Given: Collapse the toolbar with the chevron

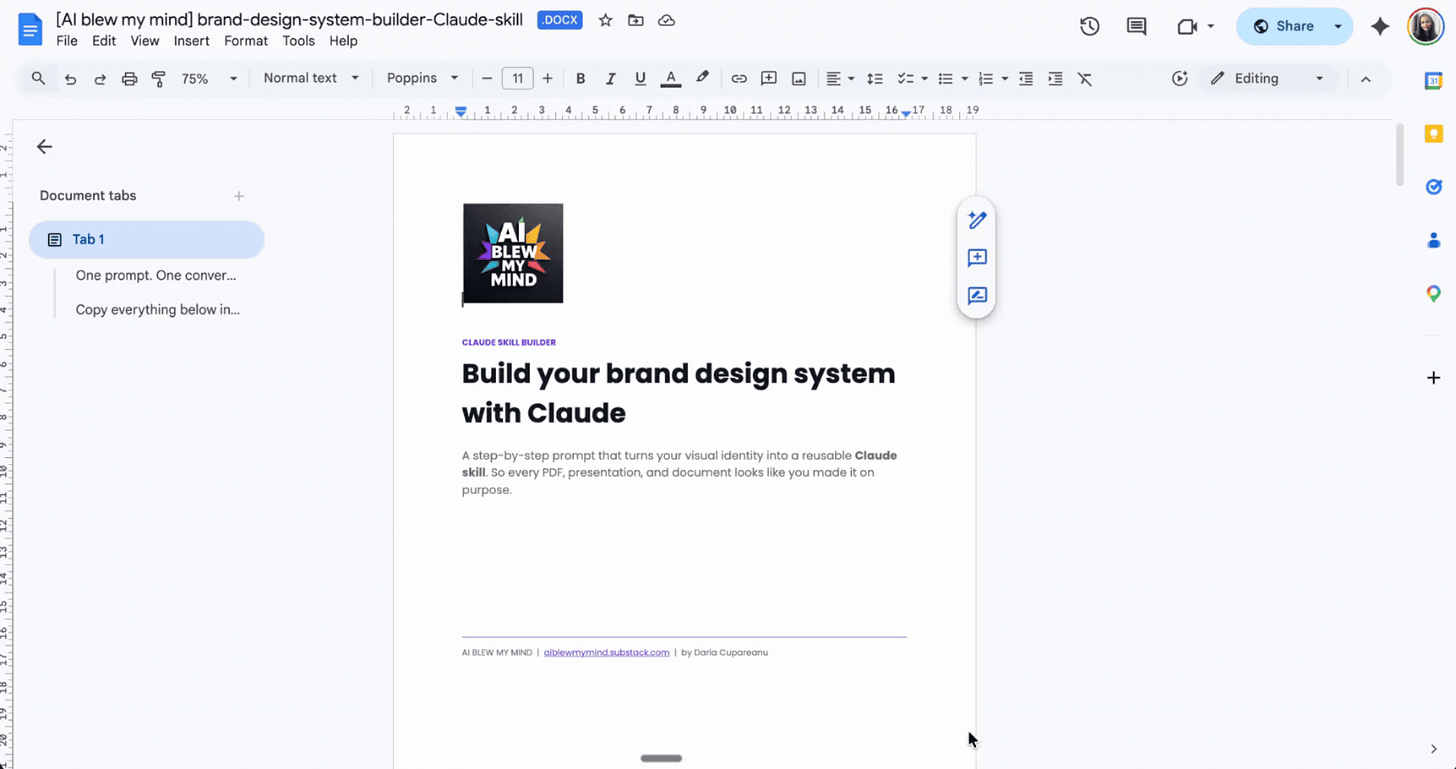Looking at the screenshot, I should coord(1366,79).
